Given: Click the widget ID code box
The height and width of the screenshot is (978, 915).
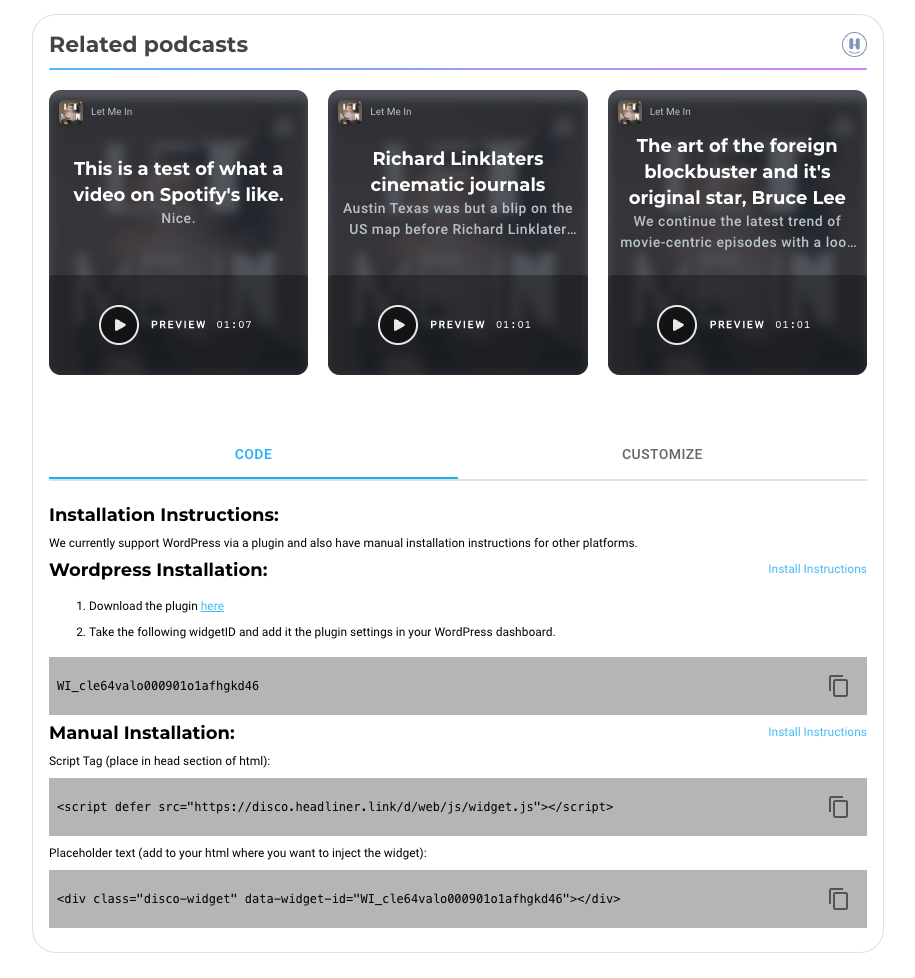Looking at the screenshot, I should 458,685.
